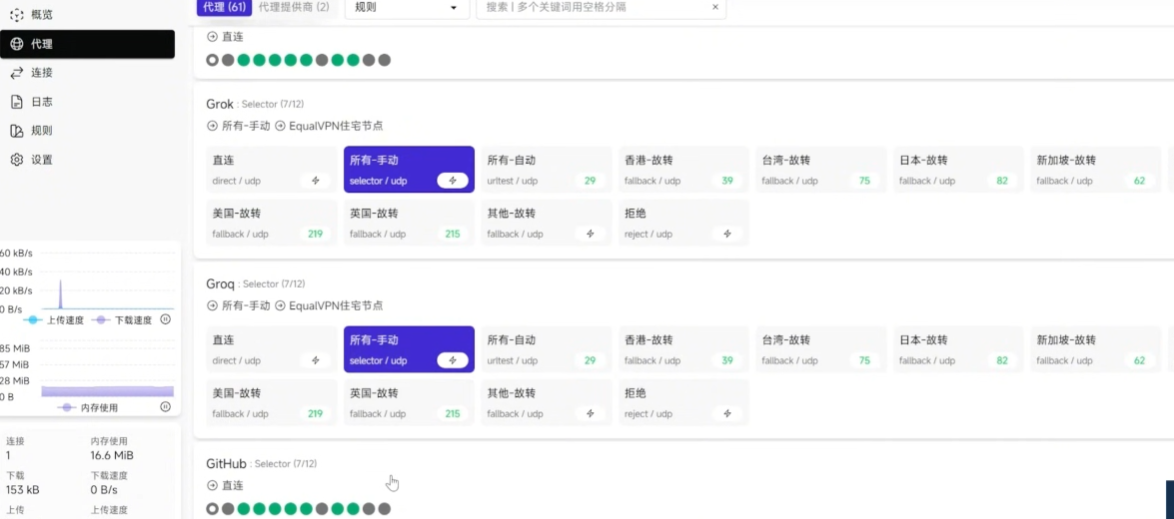
Task: Test latency of Grok 直连 via lightning icon
Action: click(315, 180)
